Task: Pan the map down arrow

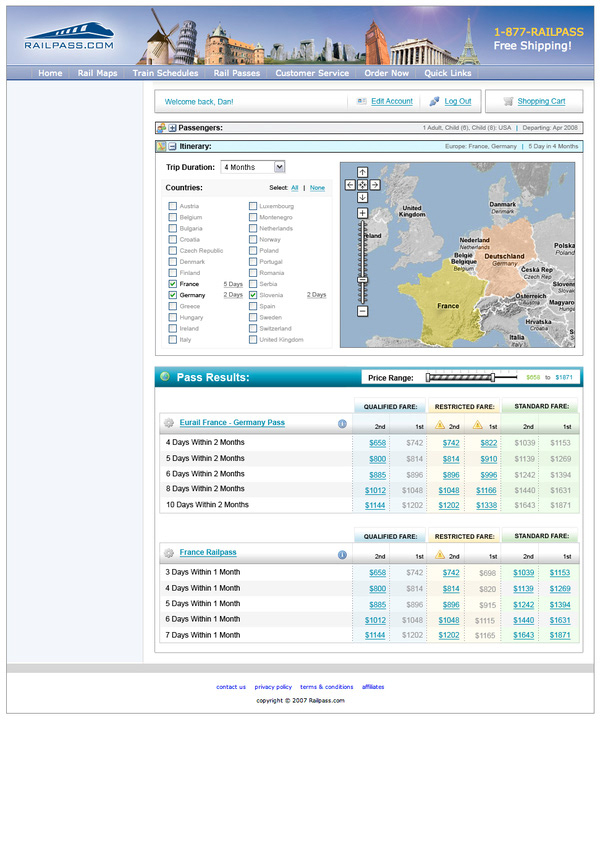Action: click(362, 197)
